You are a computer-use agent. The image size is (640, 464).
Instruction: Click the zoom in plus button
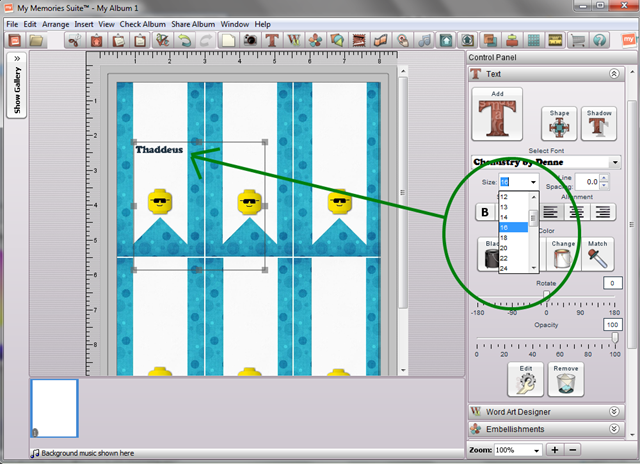(x=556, y=450)
